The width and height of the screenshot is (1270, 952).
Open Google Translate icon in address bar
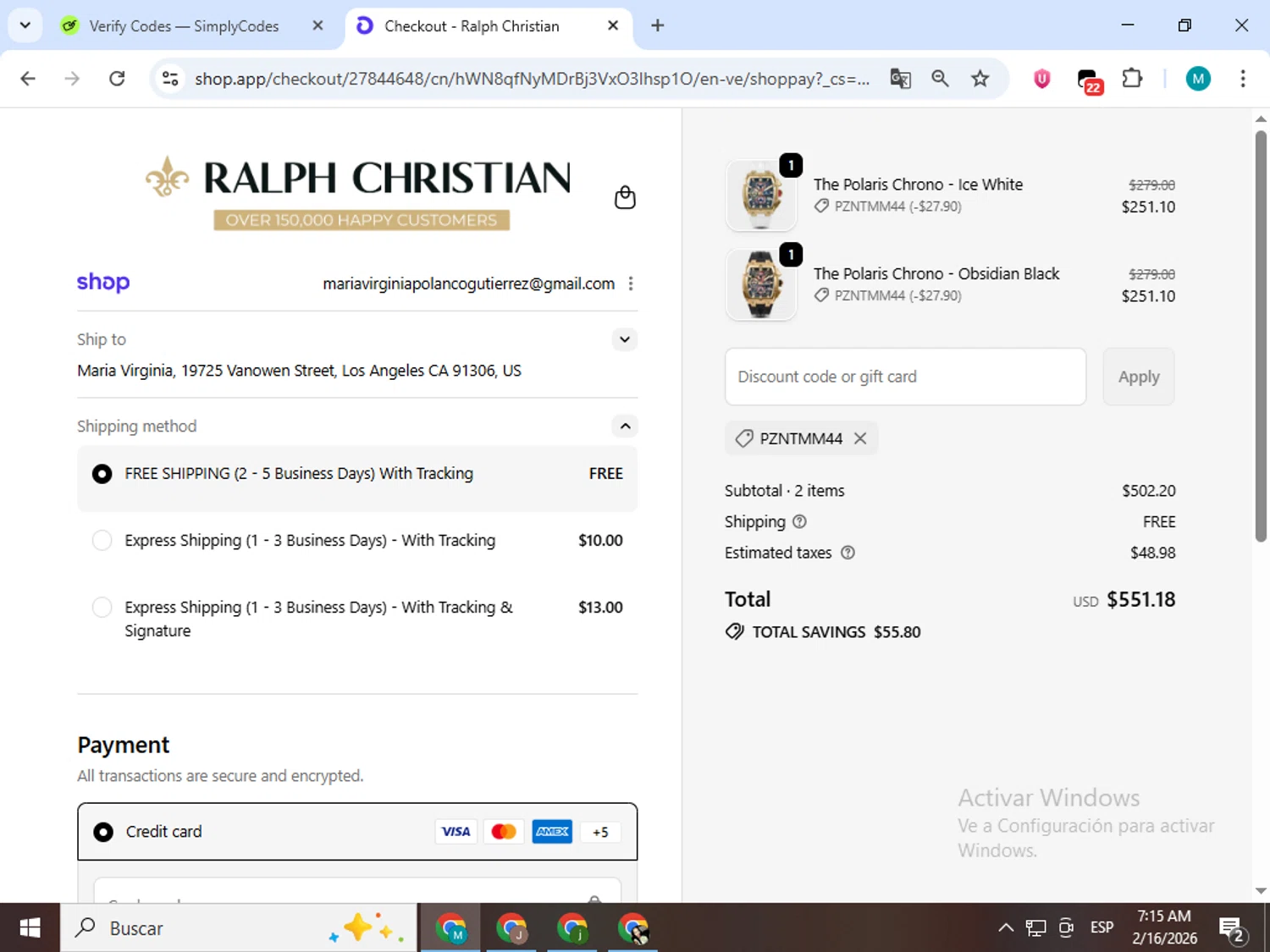tap(900, 79)
